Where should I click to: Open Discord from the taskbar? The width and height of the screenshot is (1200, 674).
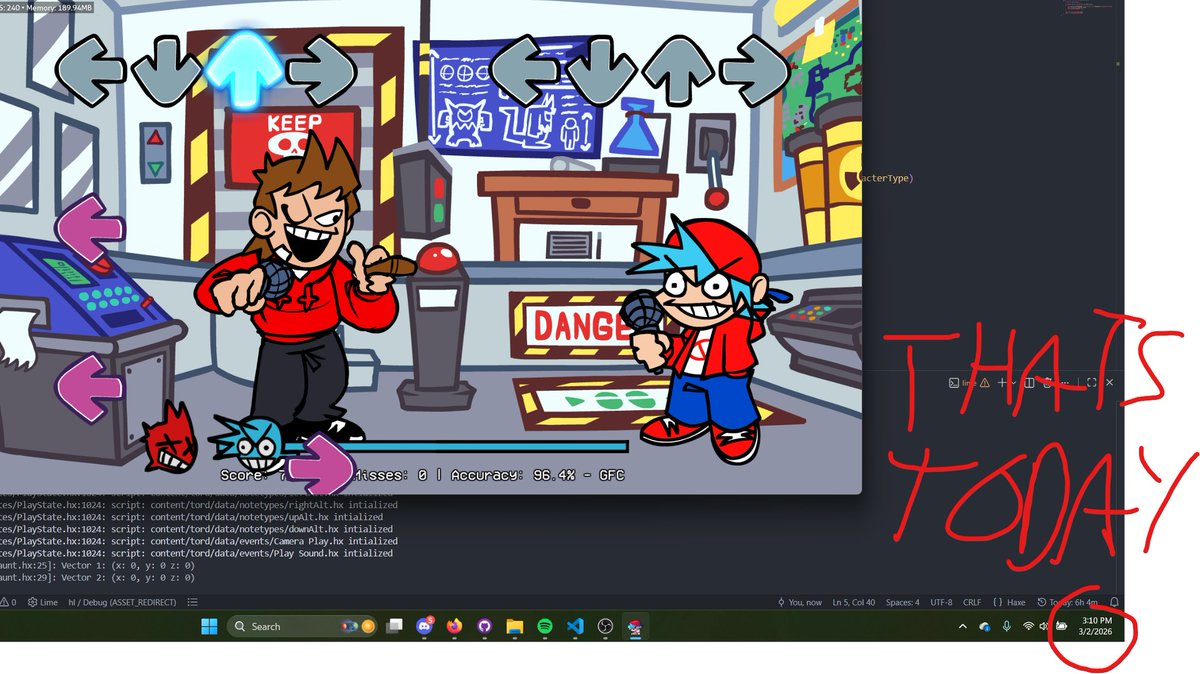point(425,627)
